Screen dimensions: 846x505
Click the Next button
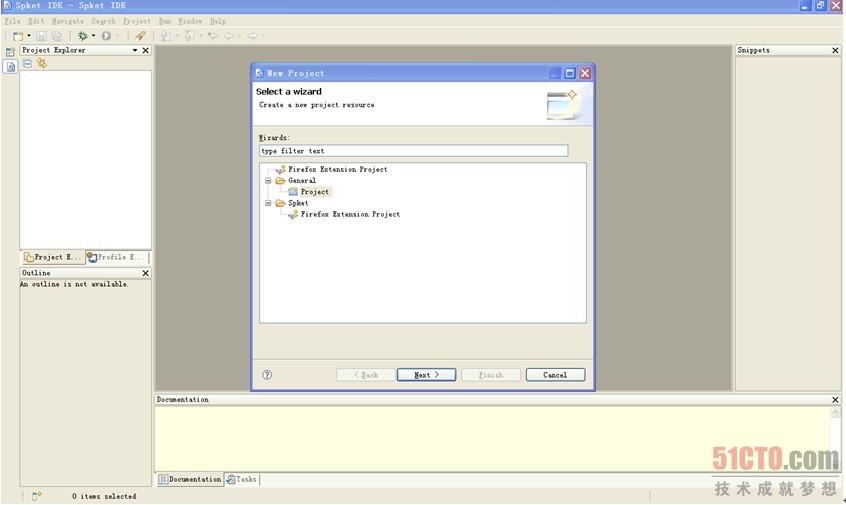pos(426,375)
